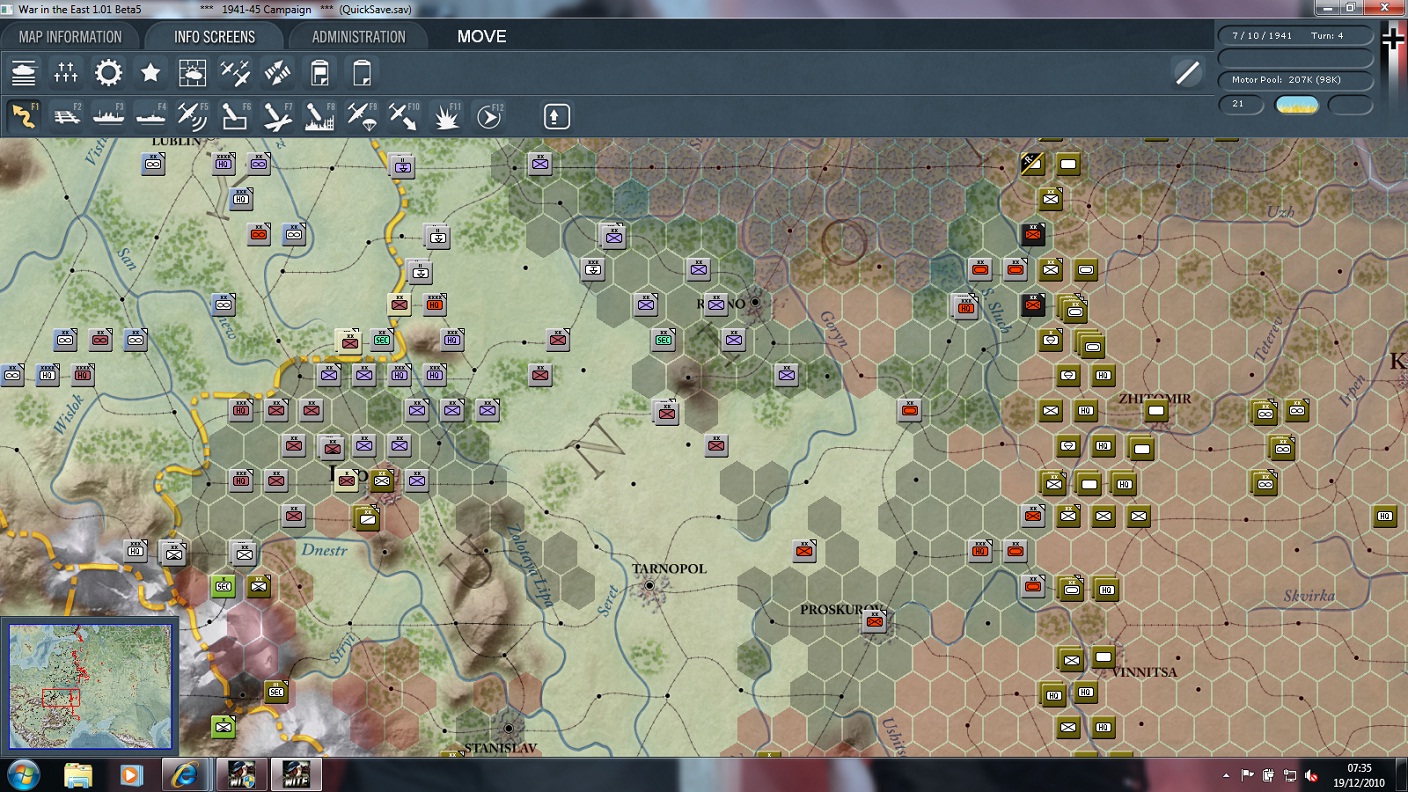Click the F12 end turn arrow icon

(488, 116)
